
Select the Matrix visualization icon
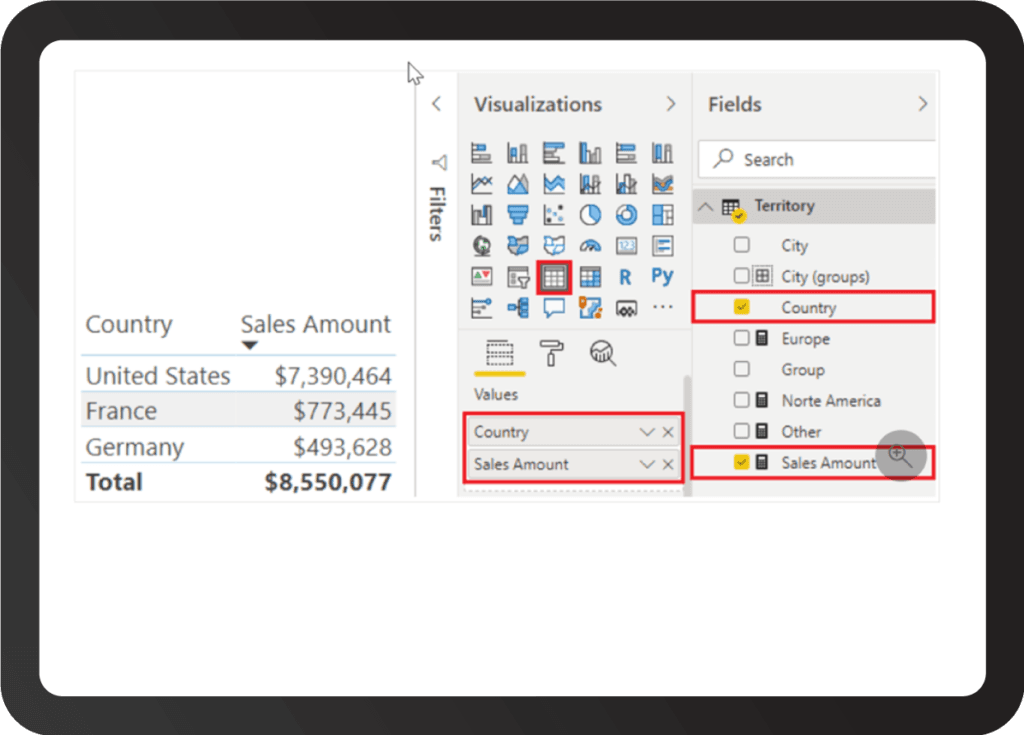point(590,277)
